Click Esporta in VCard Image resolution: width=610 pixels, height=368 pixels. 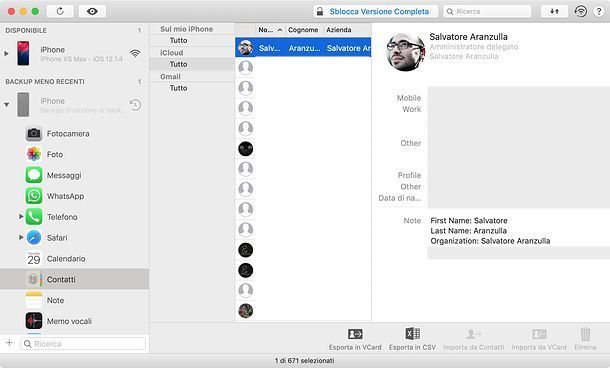355,339
